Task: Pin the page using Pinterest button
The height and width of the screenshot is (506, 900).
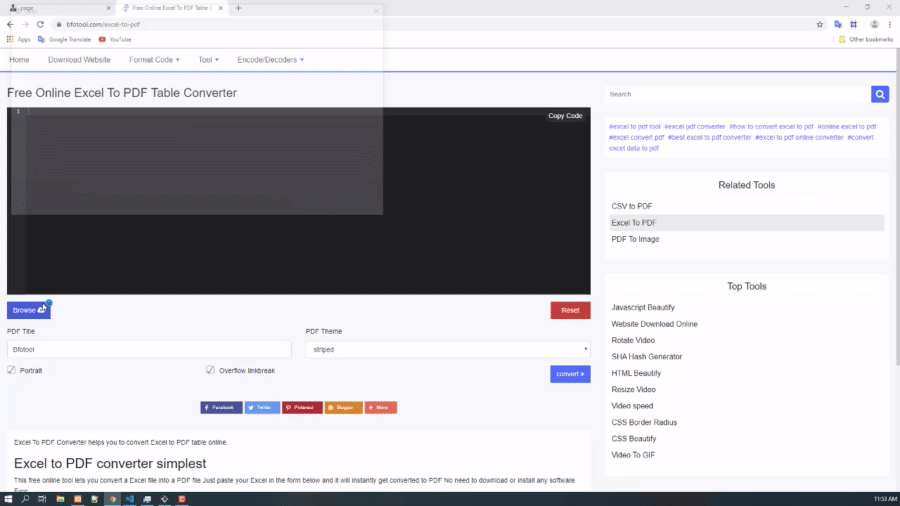Action: click(302, 407)
